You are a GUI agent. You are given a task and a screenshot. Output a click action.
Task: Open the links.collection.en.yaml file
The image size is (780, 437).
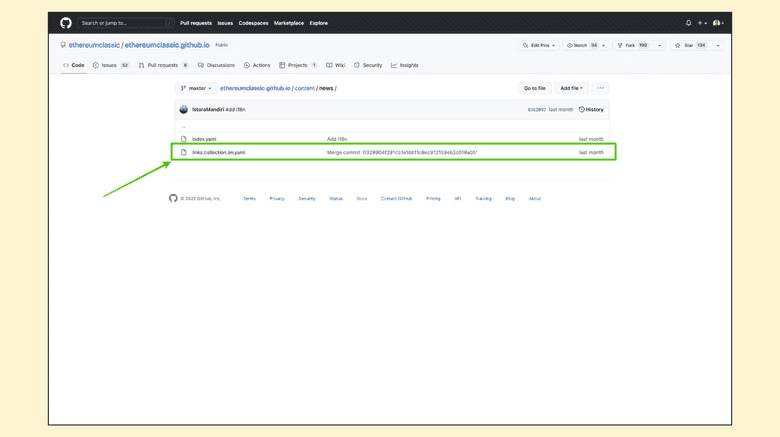tap(218, 152)
